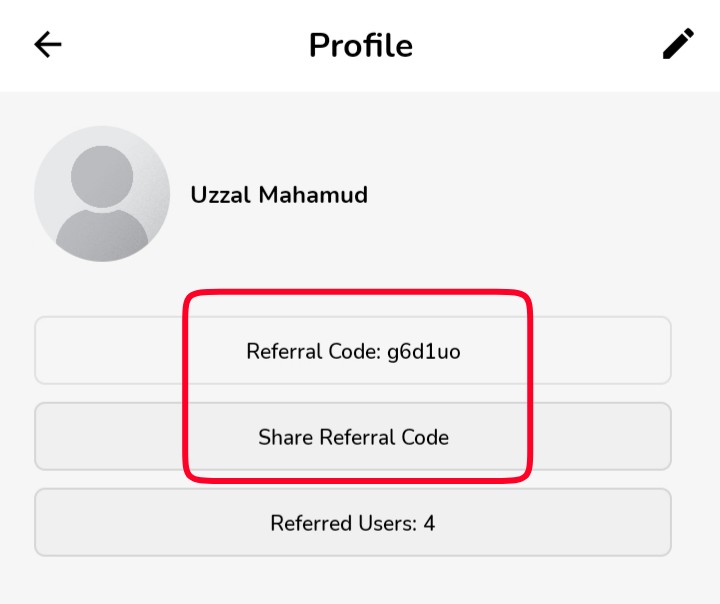Tap the gray silhouette shoulders in the avatar
The width and height of the screenshot is (720, 604).
(x=102, y=235)
